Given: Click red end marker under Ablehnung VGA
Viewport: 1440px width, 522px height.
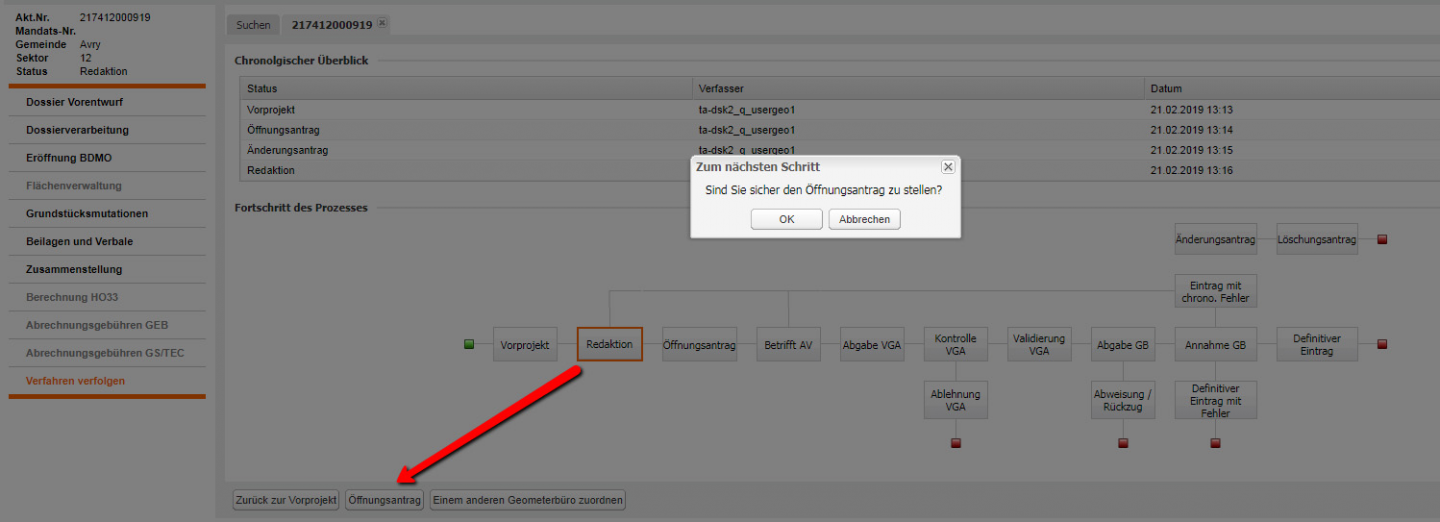Looking at the screenshot, I should [955, 443].
